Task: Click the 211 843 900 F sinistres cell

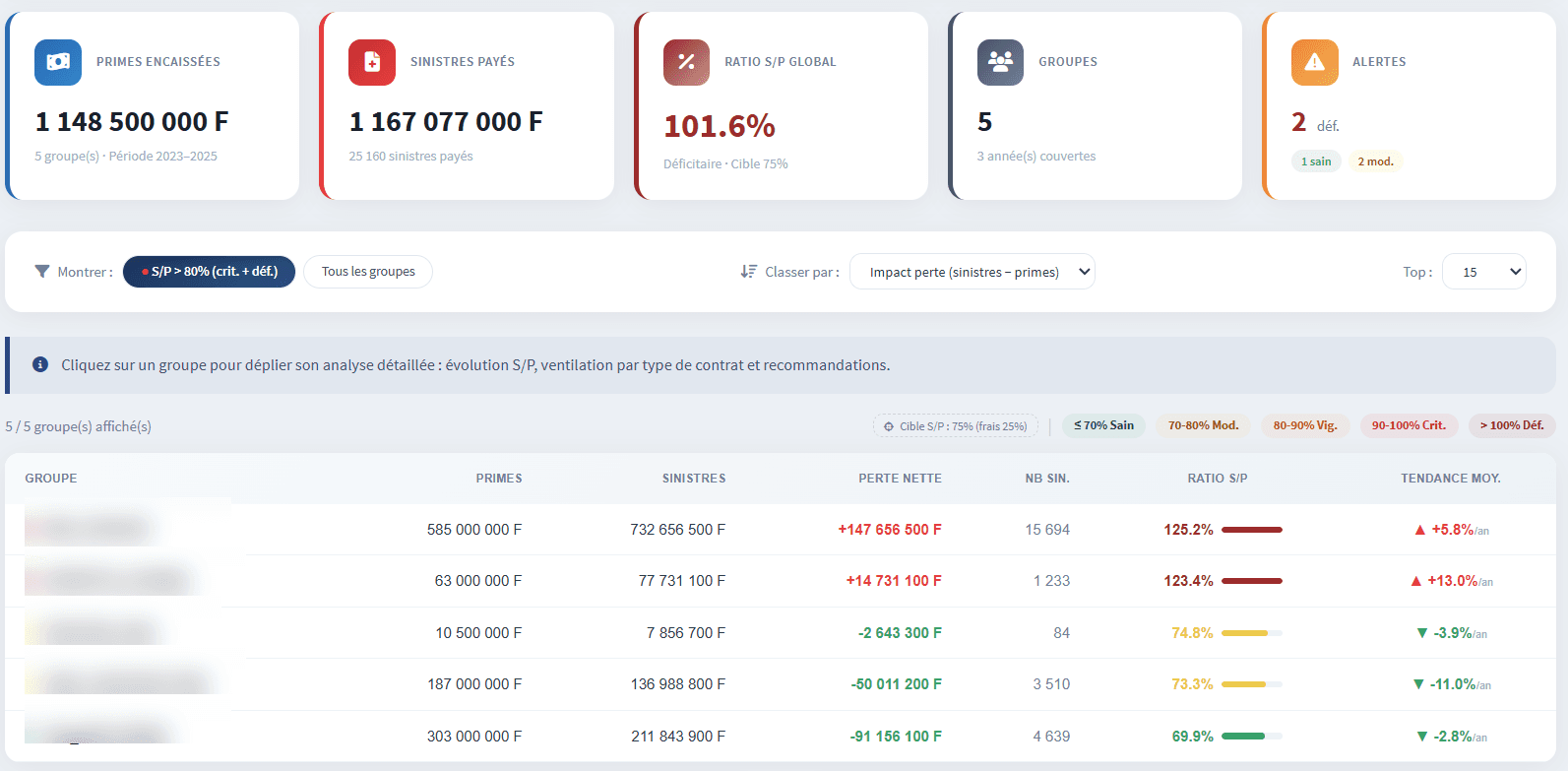Action: tap(678, 737)
